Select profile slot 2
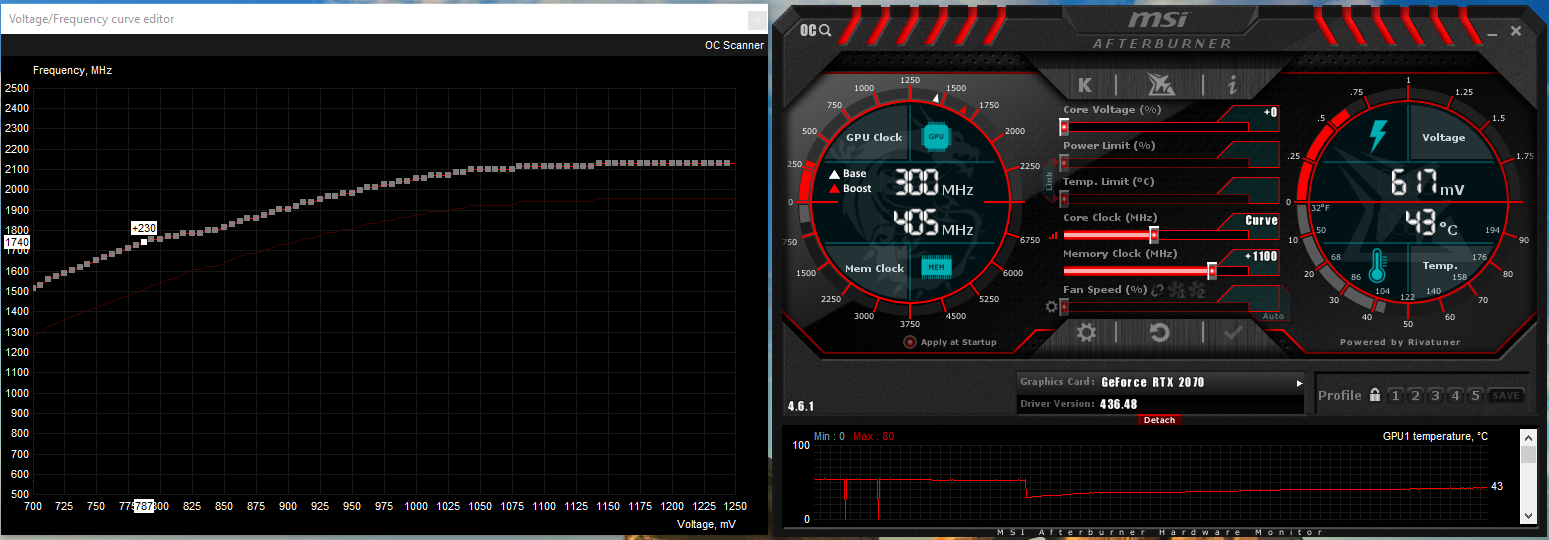 coord(1414,396)
